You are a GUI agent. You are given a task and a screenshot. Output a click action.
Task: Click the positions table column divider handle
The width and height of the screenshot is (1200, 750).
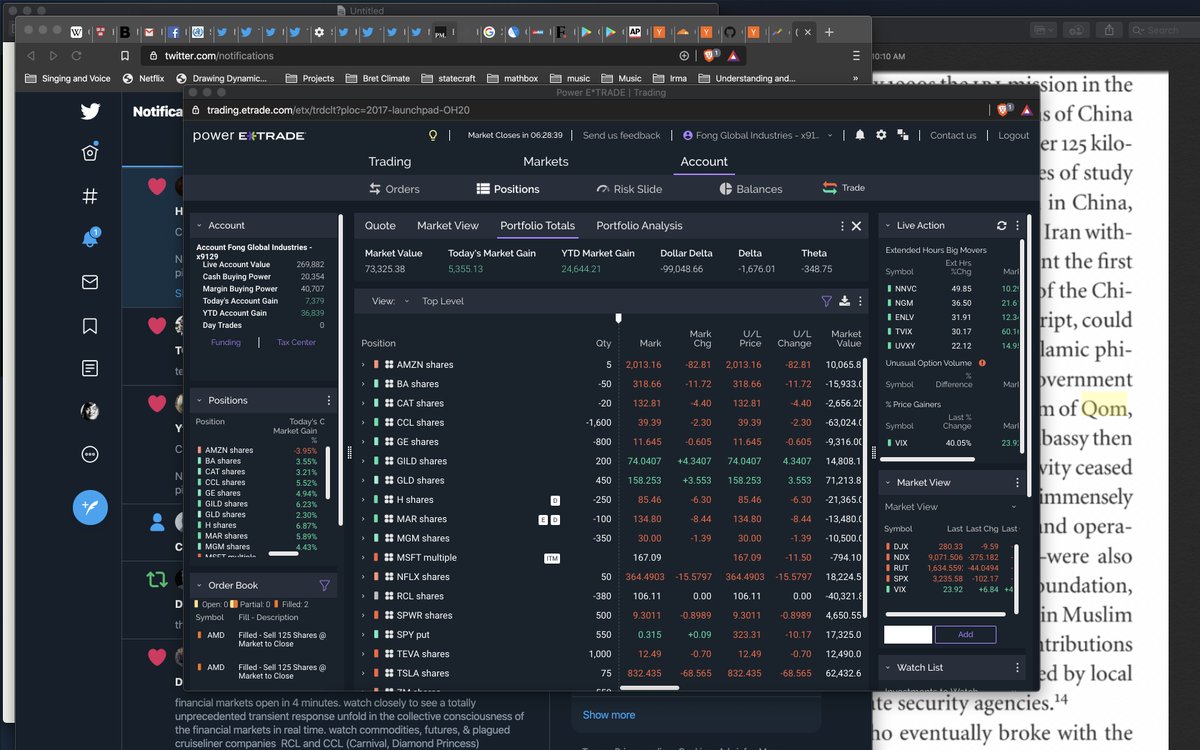coord(618,318)
